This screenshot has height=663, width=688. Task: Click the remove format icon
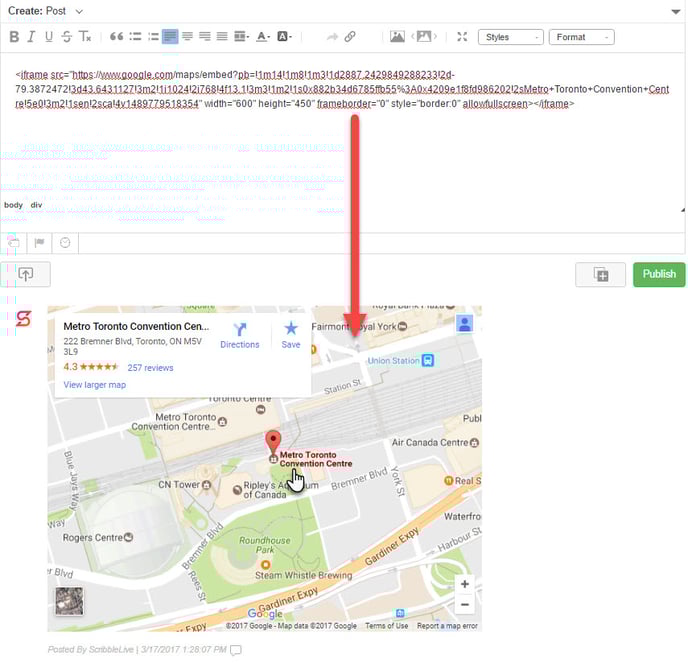pyautogui.click(x=85, y=37)
